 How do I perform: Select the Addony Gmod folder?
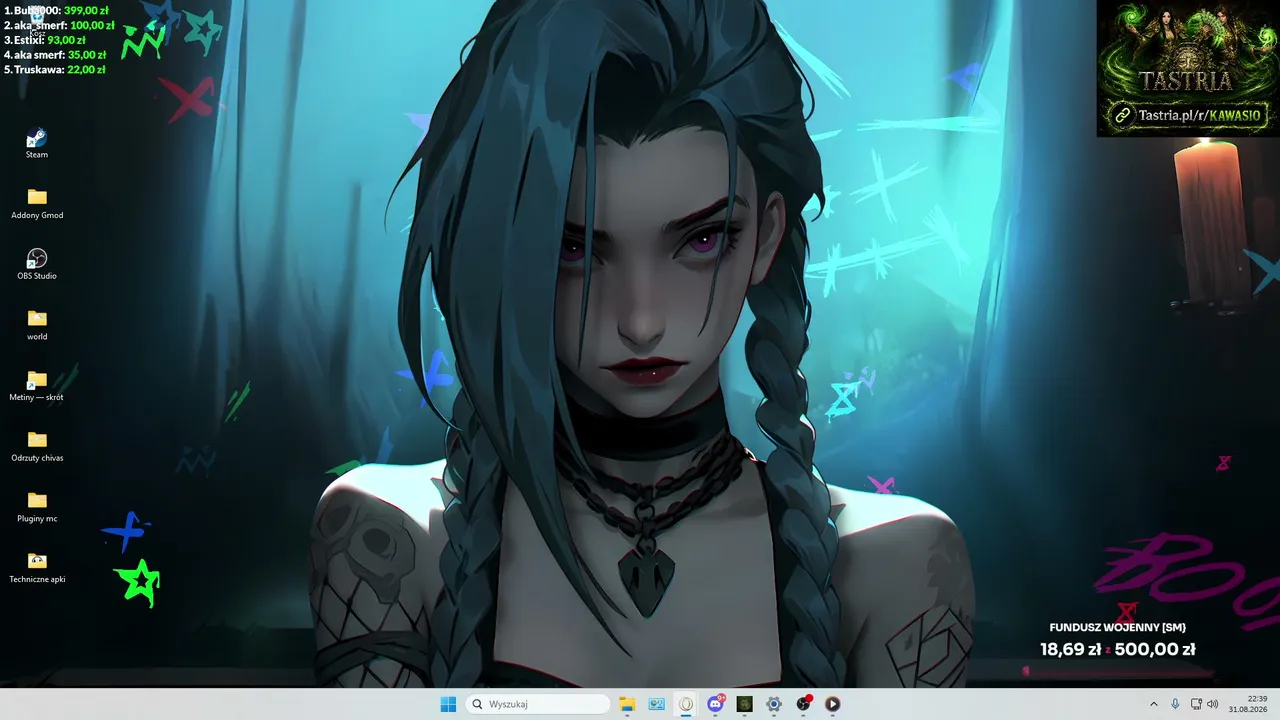point(37,203)
